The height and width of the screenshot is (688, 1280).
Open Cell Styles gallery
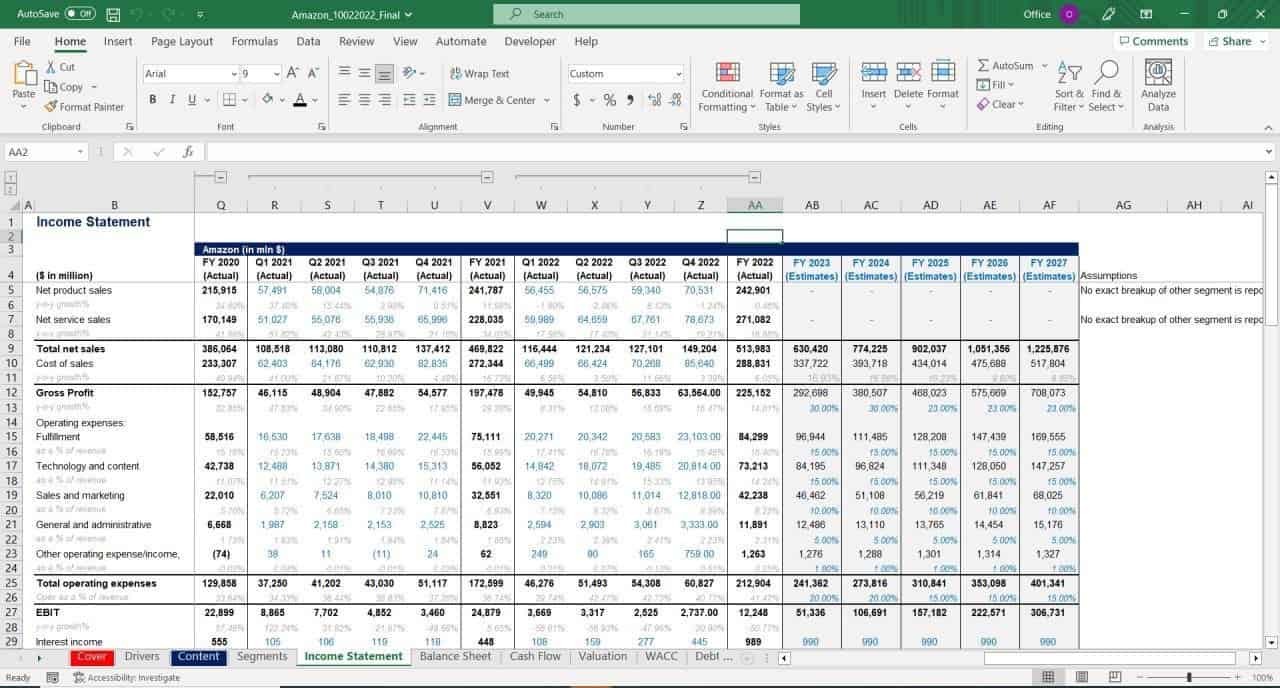tap(823, 86)
